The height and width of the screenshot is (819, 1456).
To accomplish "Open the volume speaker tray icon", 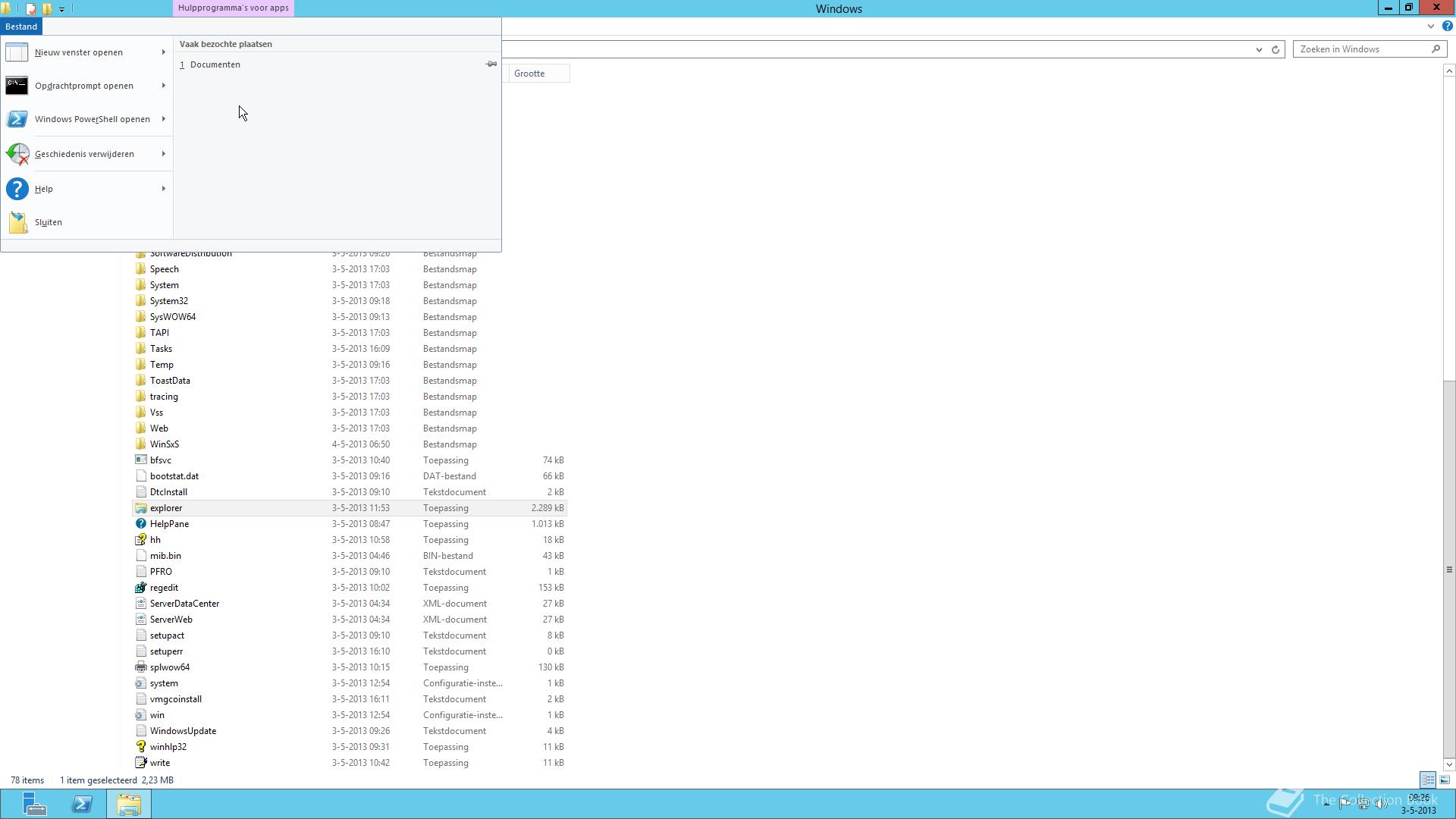I will 1382,804.
